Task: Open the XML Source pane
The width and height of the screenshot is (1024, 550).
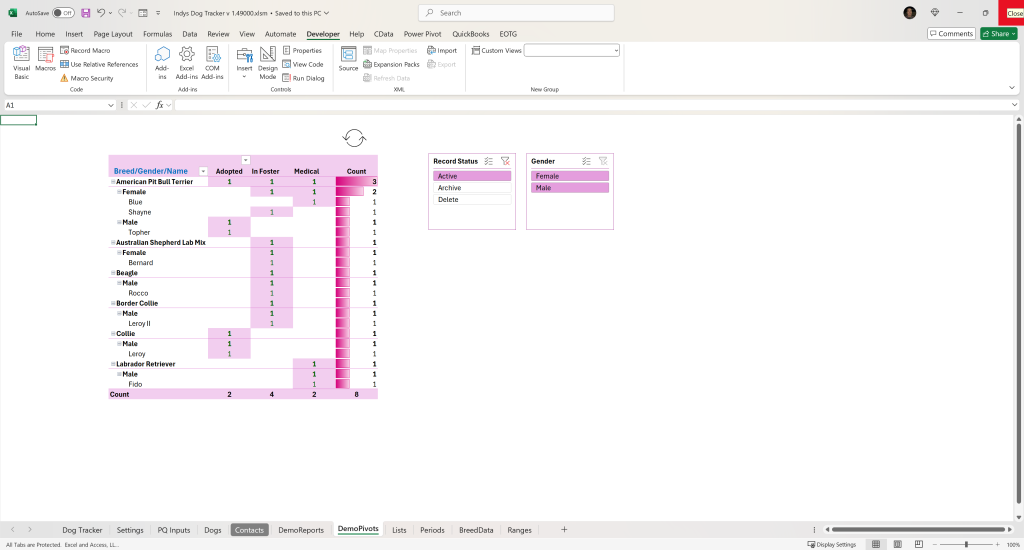Action: (348, 59)
